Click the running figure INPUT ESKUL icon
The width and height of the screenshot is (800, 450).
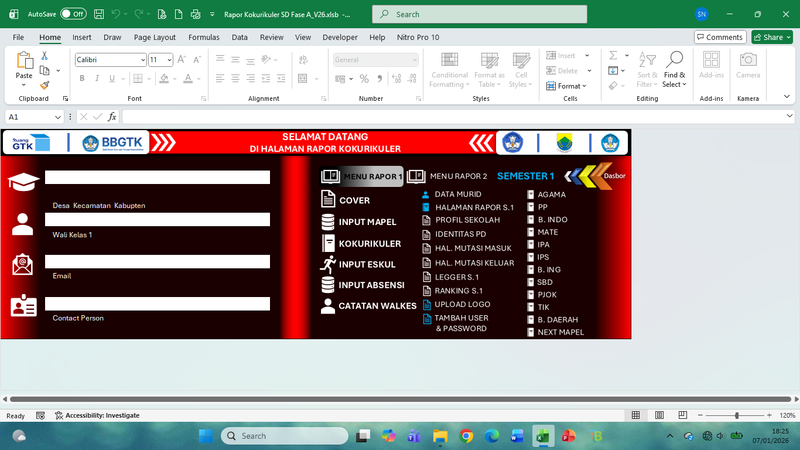[328, 264]
